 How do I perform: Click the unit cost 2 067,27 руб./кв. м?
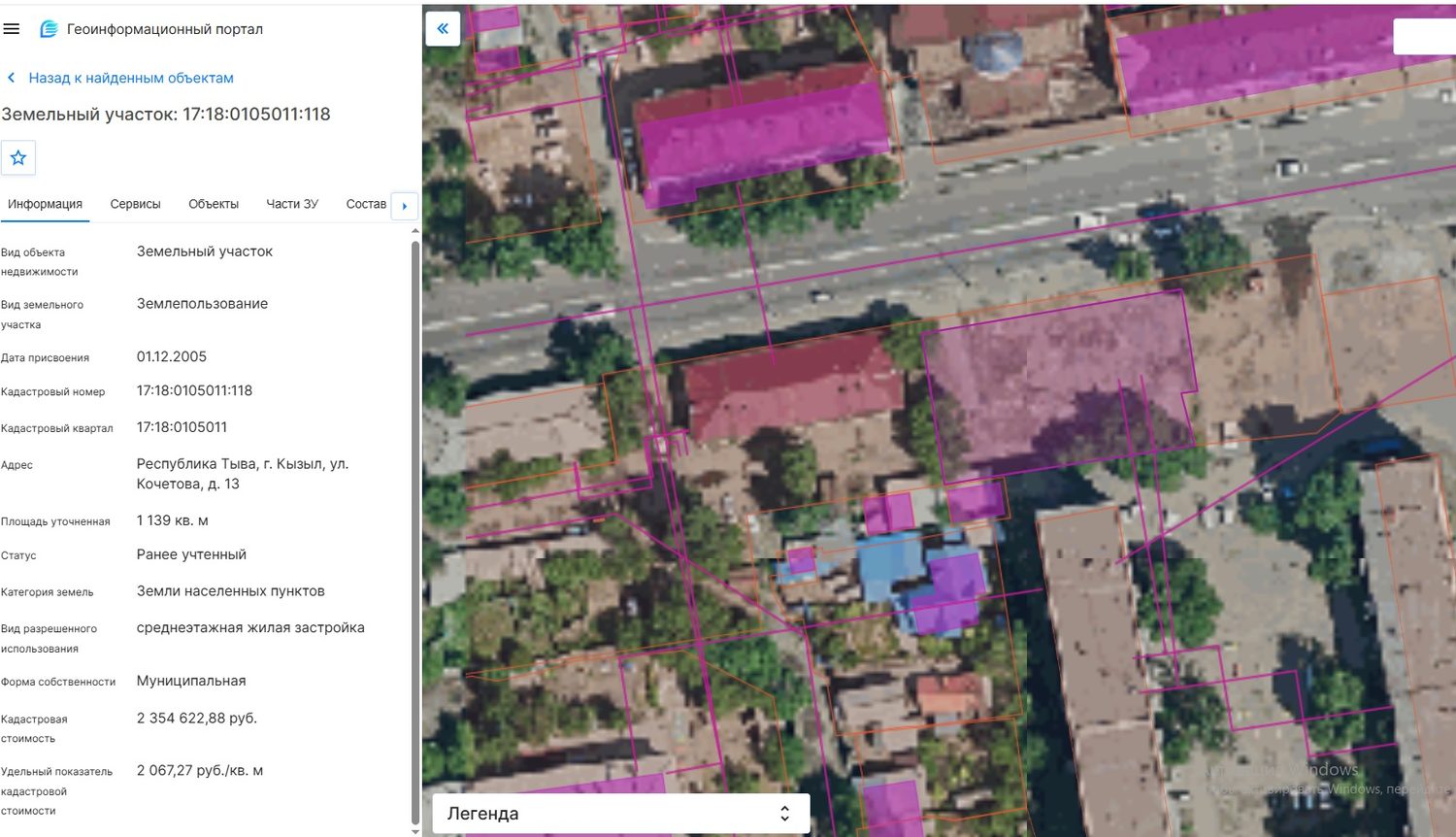(200, 771)
